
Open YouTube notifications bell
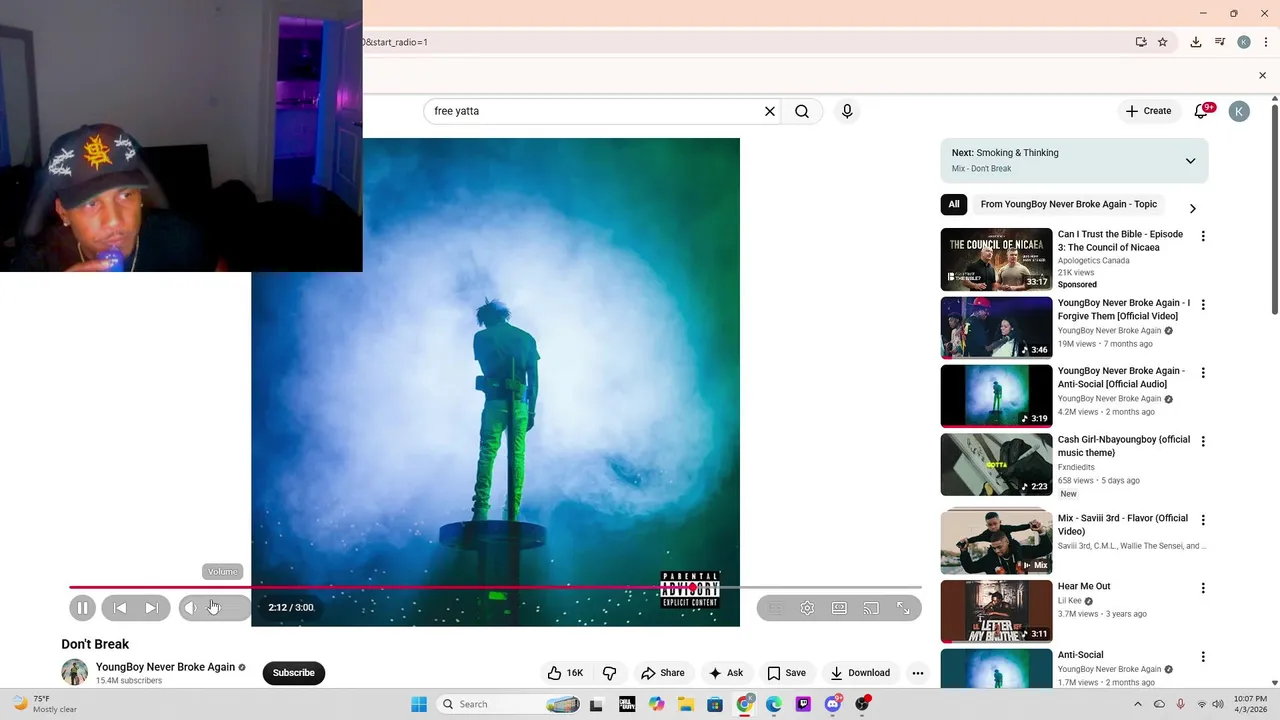coord(1201,111)
